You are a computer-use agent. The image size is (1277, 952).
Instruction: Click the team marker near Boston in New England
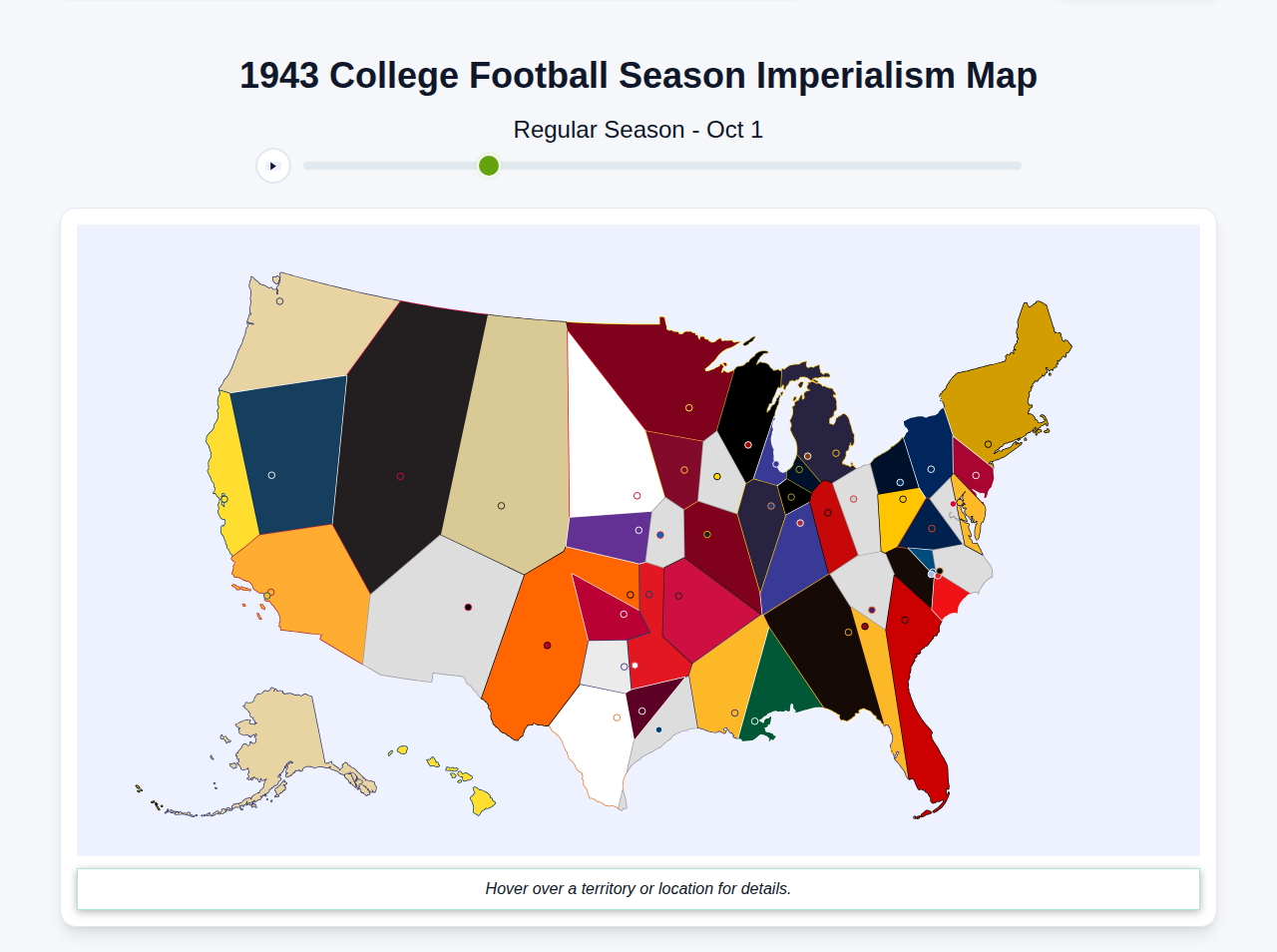click(990, 442)
